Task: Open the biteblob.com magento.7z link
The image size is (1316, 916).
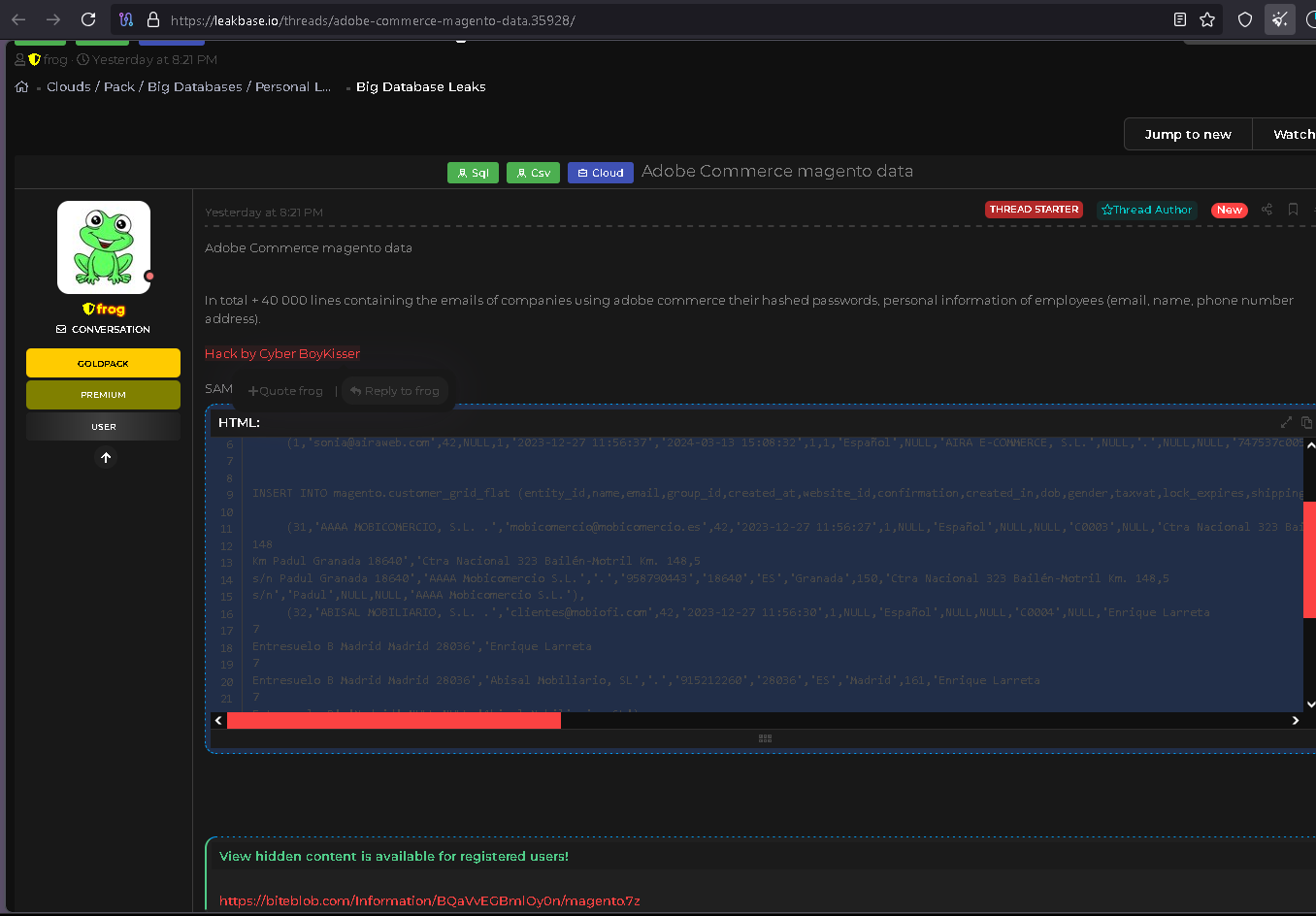Action: [x=430, y=900]
